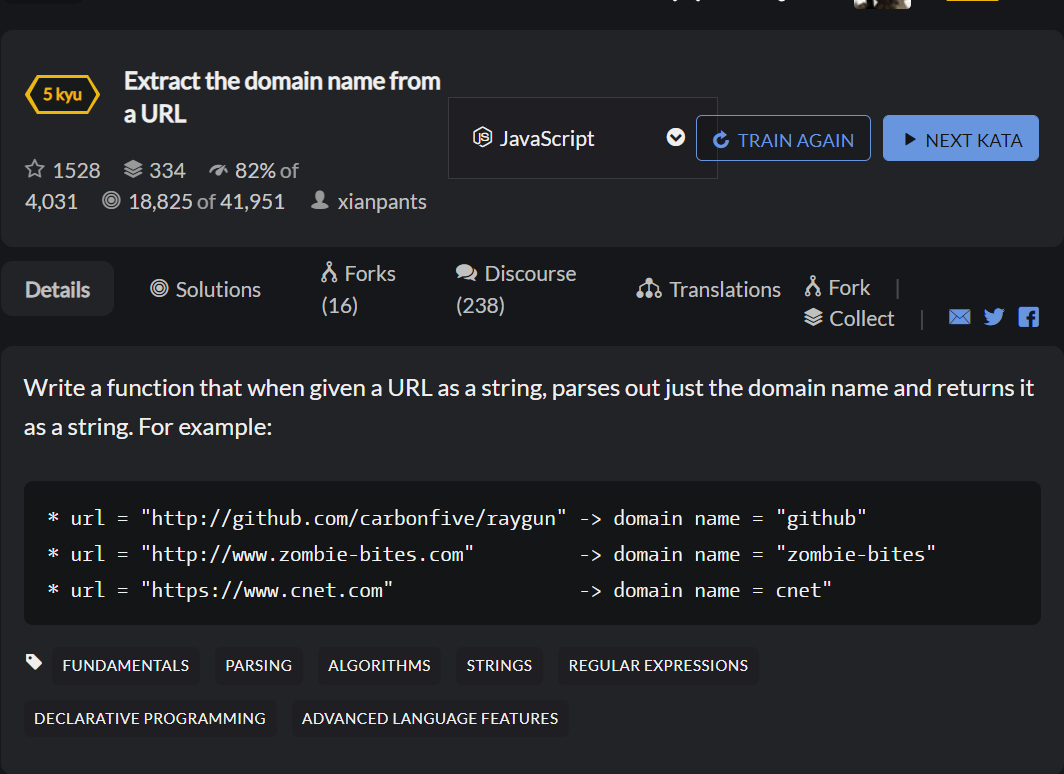Select the REGULAR EXPRESSIONS tag
The image size is (1064, 774).
point(658,665)
